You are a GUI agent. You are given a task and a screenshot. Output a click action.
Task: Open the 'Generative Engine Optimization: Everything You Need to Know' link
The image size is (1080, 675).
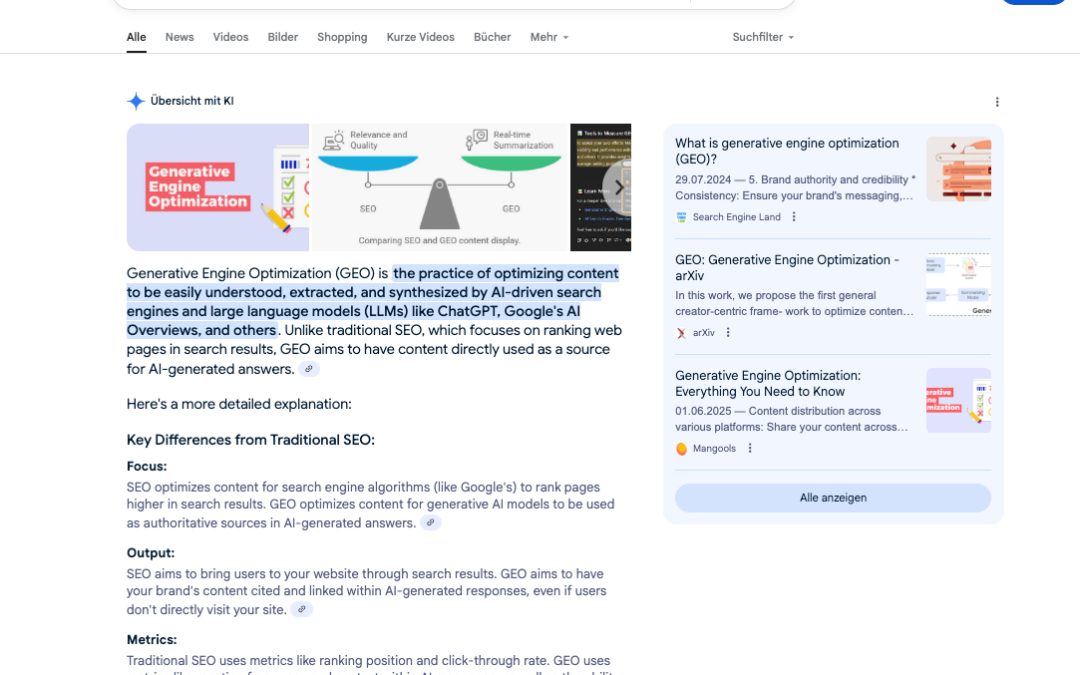click(768, 383)
